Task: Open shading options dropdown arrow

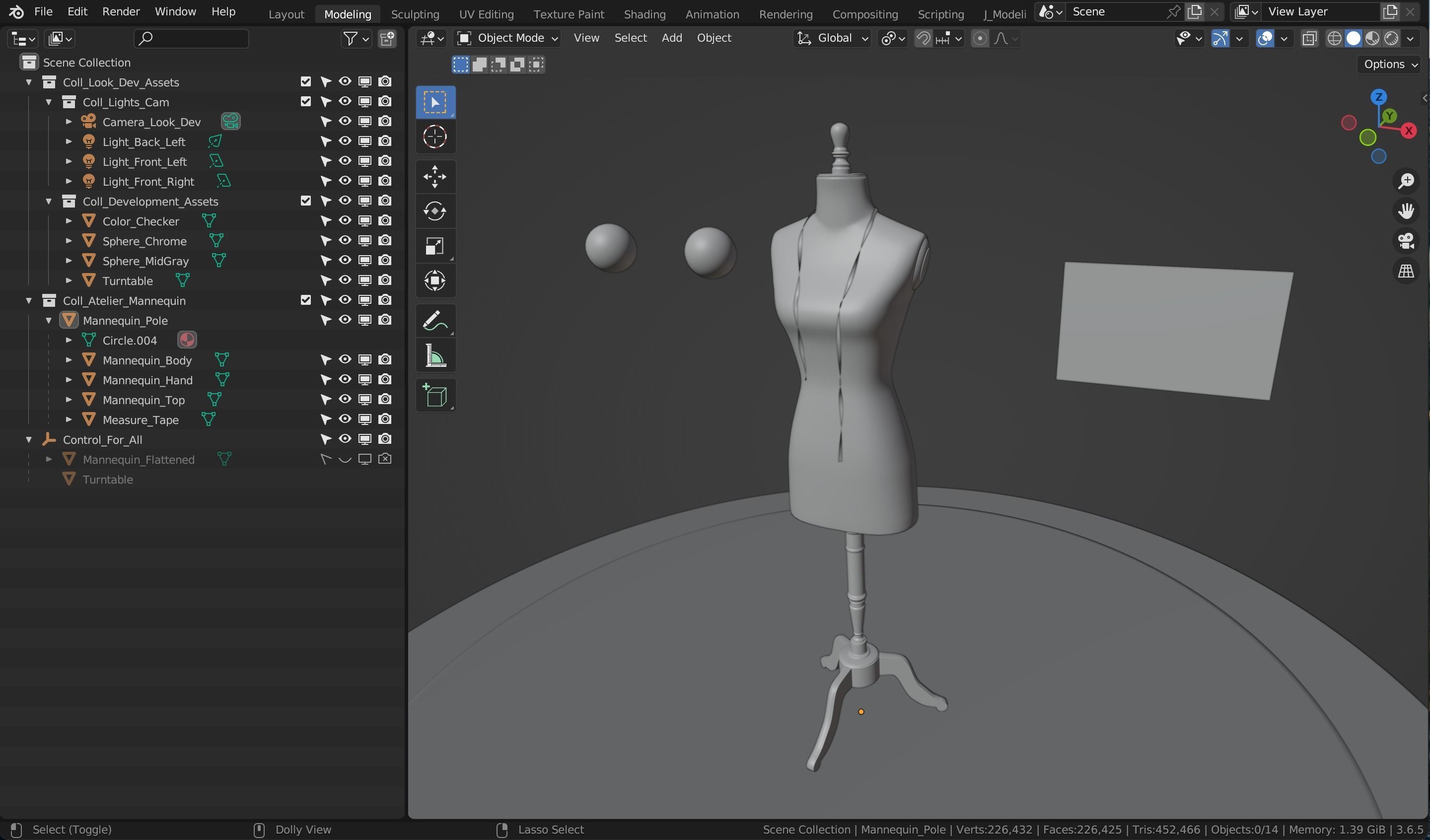Action: pyautogui.click(x=1411, y=39)
